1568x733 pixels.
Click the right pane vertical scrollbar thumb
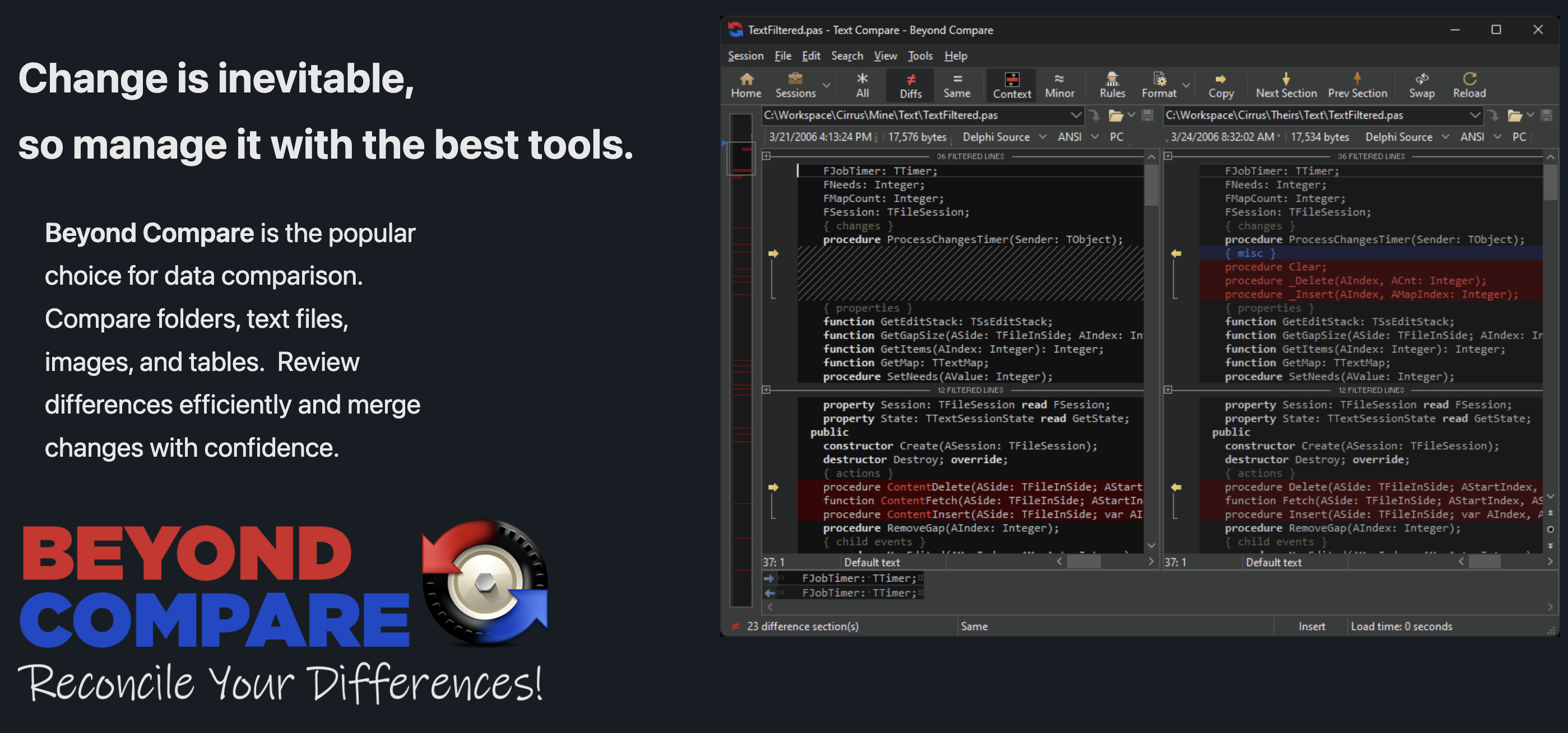[x=1550, y=182]
